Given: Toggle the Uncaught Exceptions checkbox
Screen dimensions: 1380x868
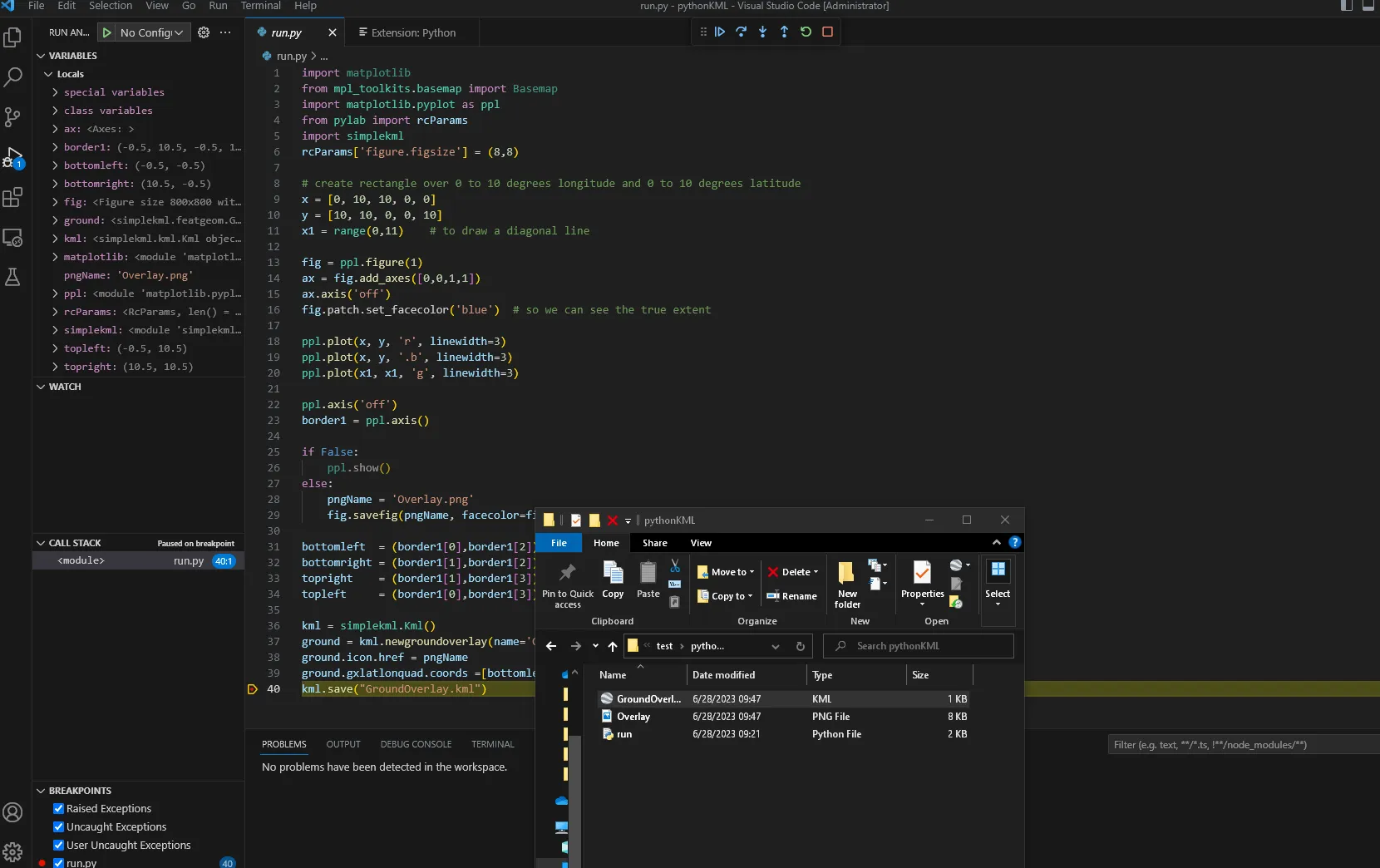Looking at the screenshot, I should tap(59, 827).
